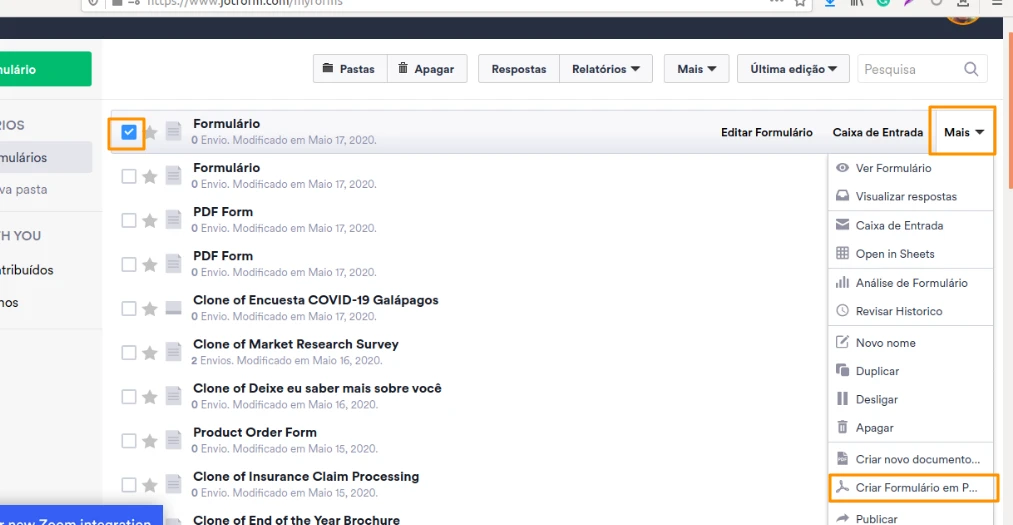
Task: Click the Editar Formulário link
Action: pos(766,132)
